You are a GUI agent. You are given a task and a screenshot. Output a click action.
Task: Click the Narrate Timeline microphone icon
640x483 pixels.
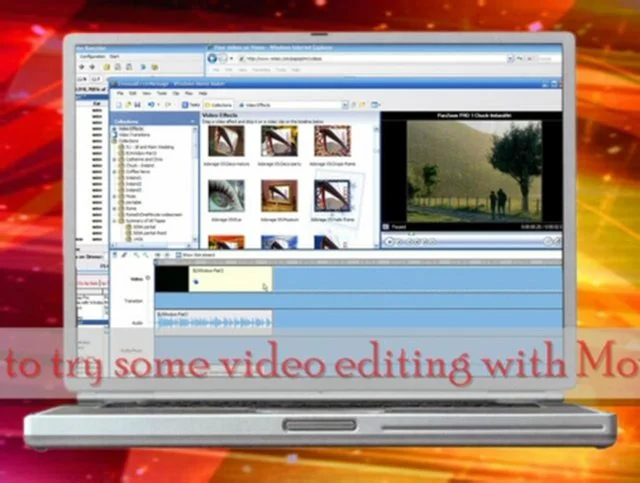tap(124, 255)
